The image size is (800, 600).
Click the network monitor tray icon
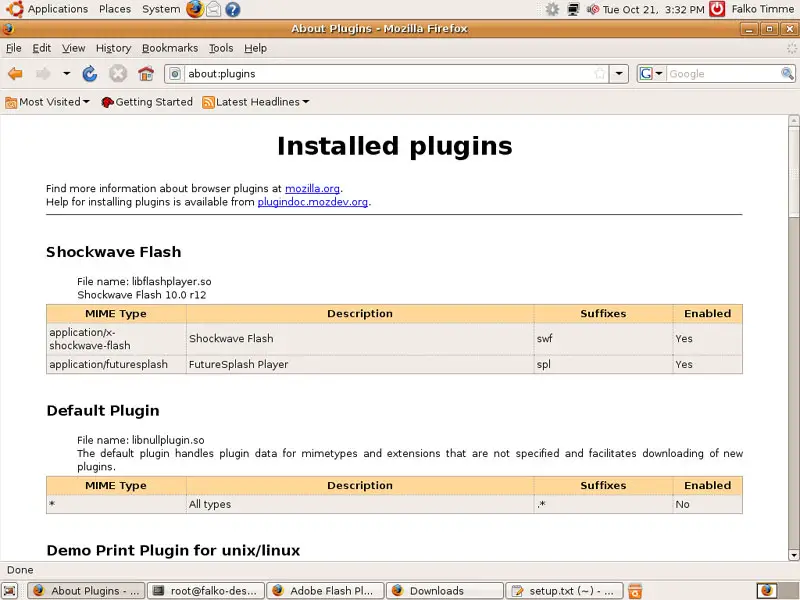[x=573, y=9]
